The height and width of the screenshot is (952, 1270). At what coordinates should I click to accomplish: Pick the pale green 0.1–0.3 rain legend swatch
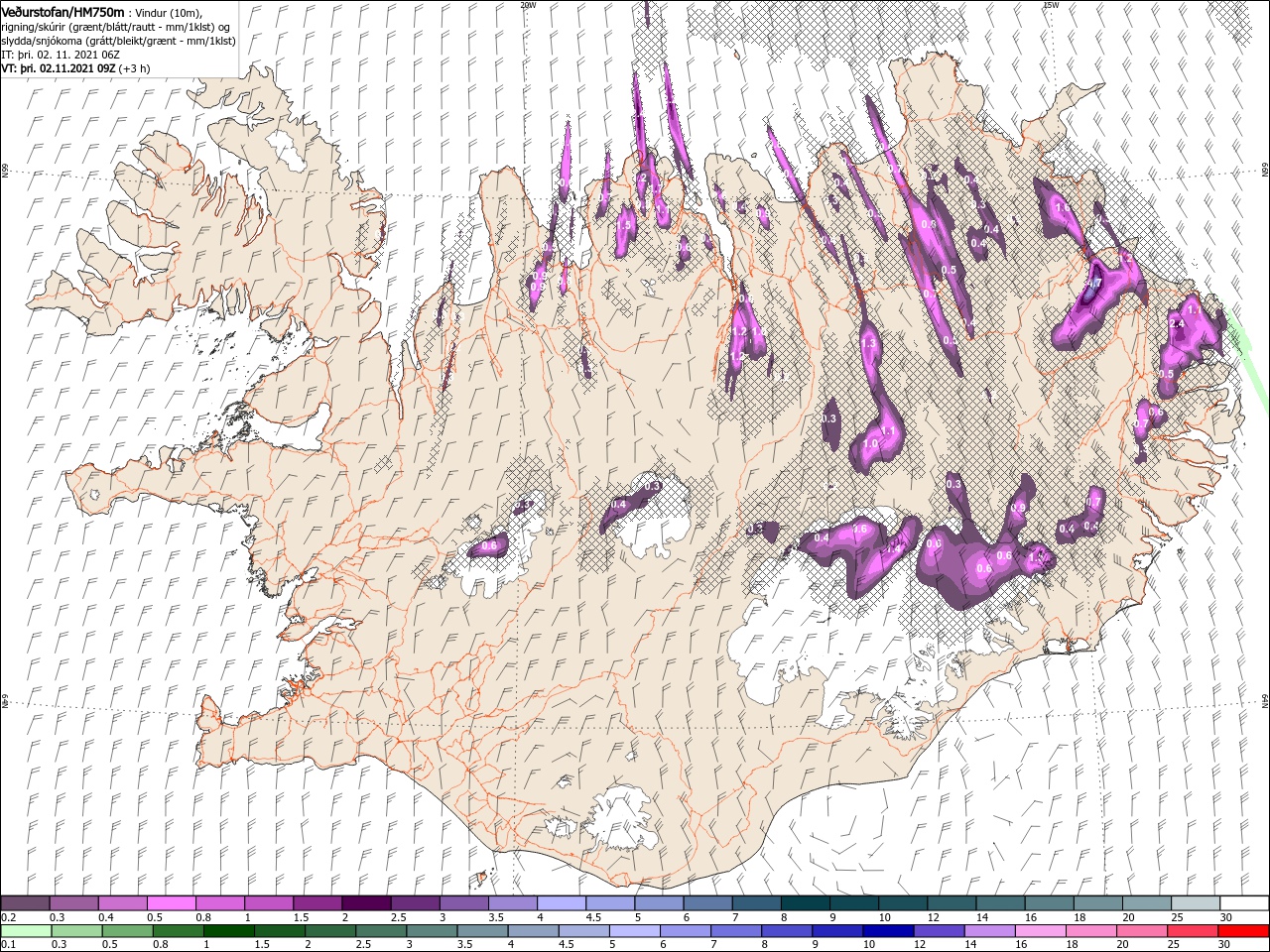[x=26, y=931]
